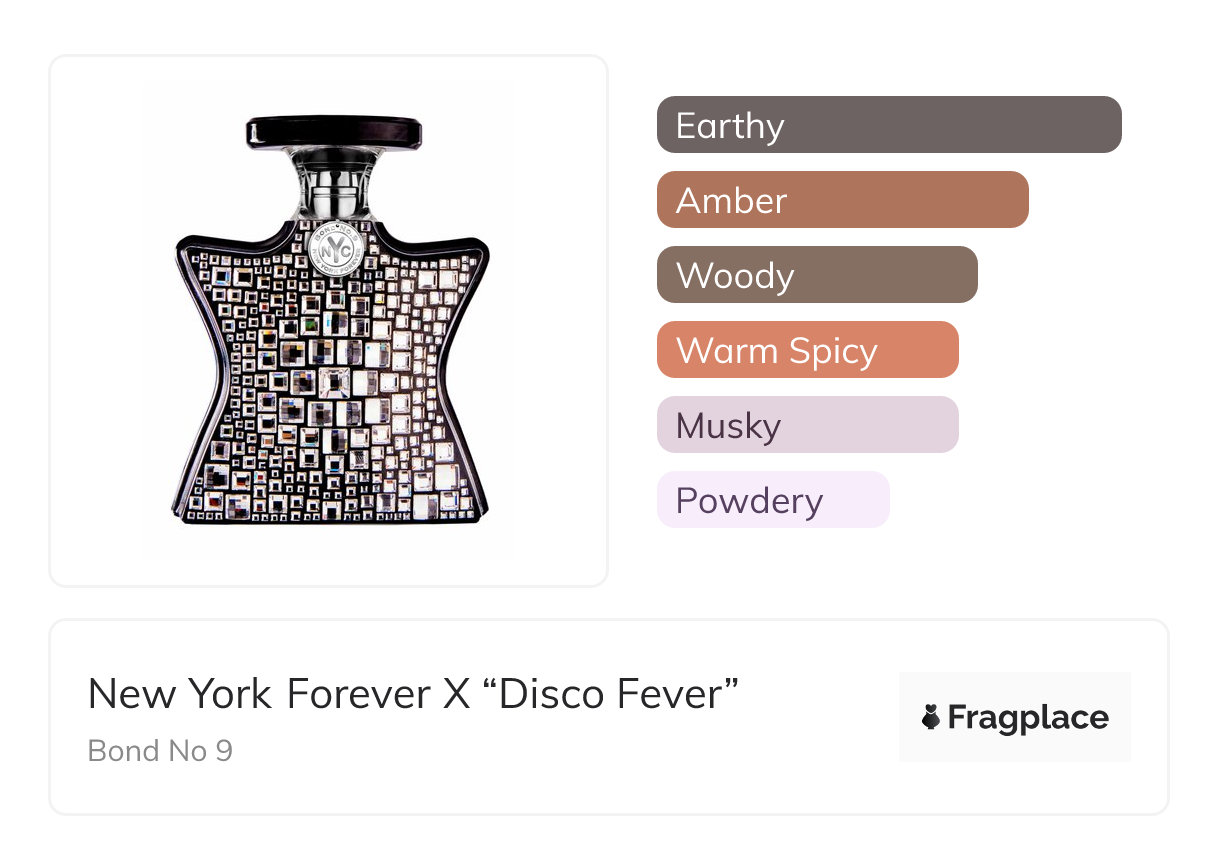The width and height of the screenshot is (1218, 864).
Task: Select the Powdery accord bar
Action: click(773, 500)
